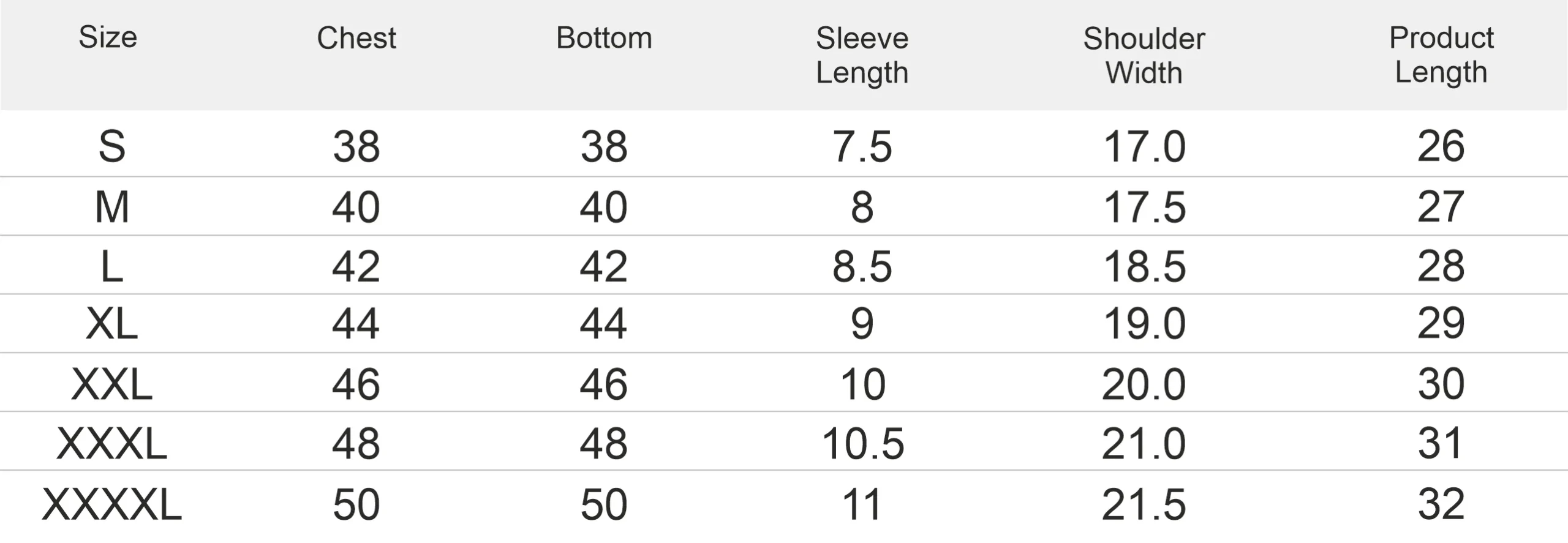Screen dimensions: 1568x543
Task: Click the Bottom column header
Action: [604, 38]
